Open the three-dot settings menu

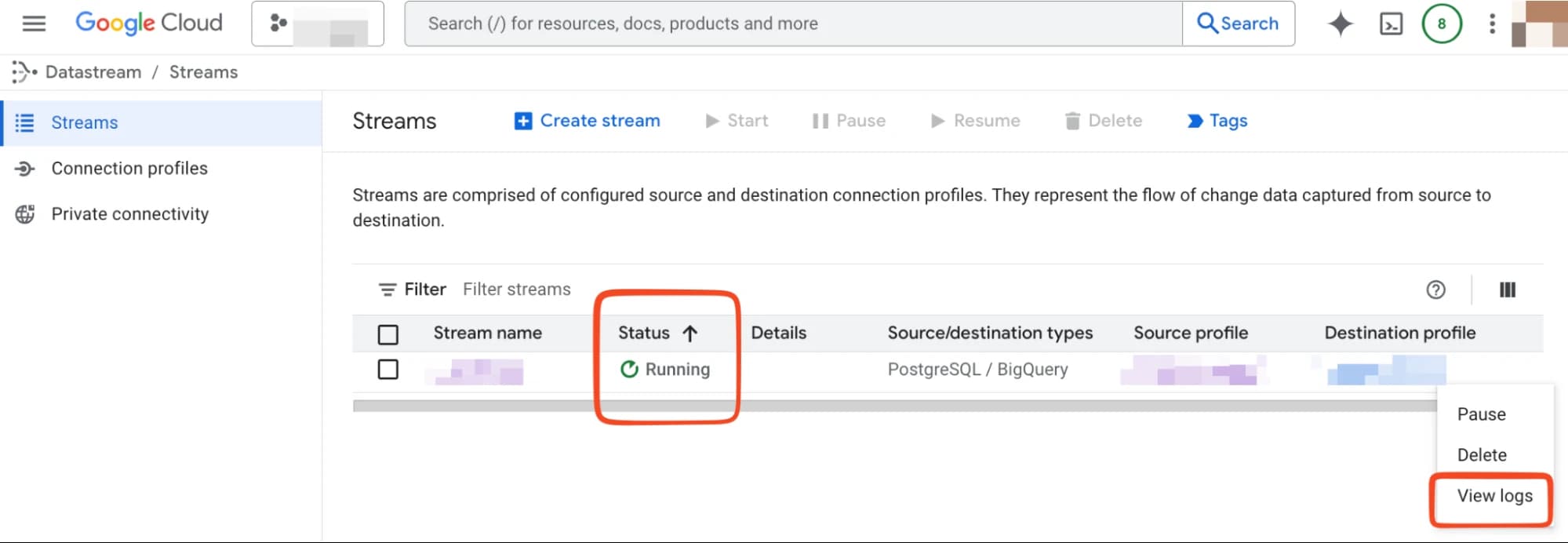1492,24
